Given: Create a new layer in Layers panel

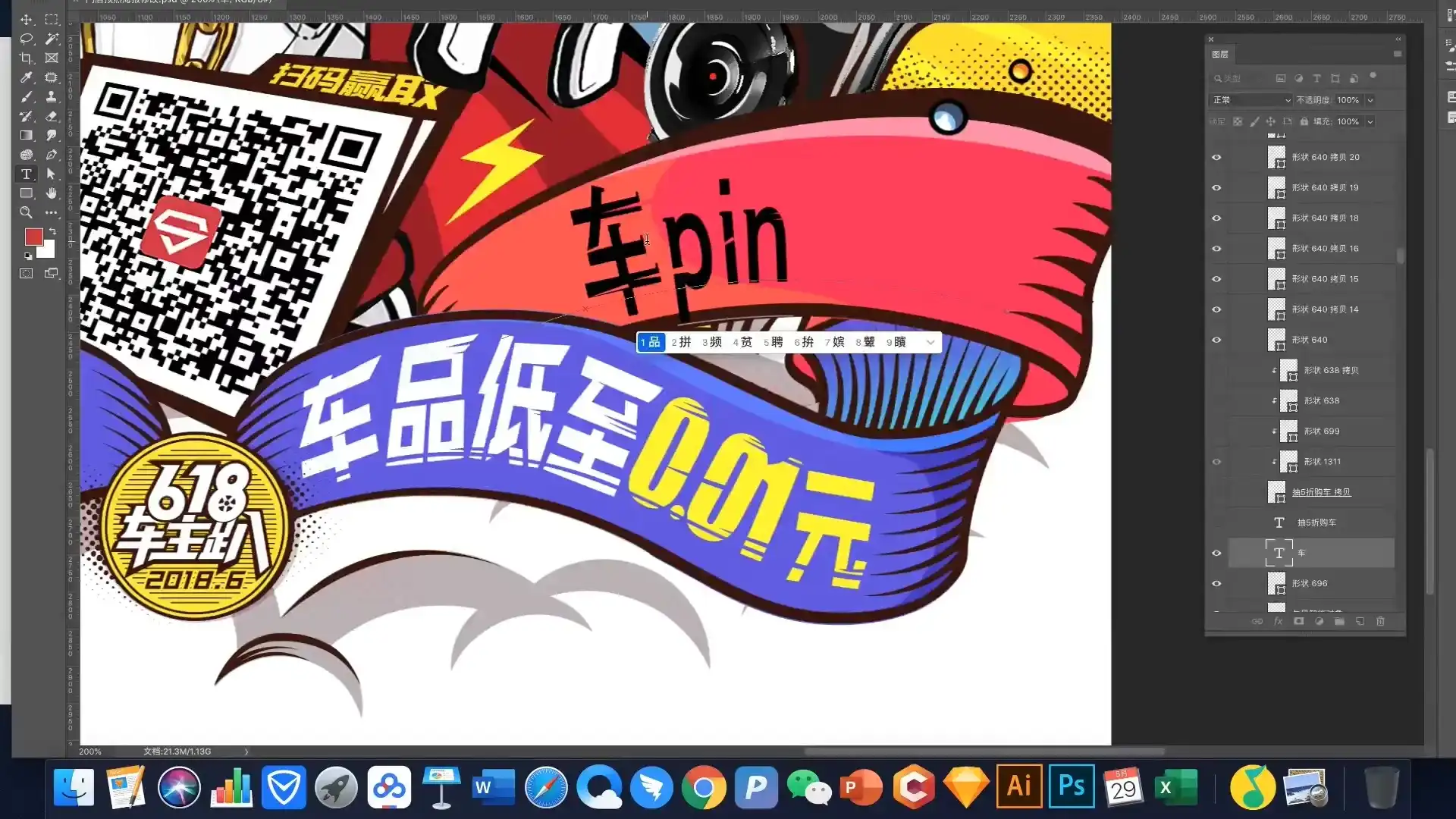Looking at the screenshot, I should point(1360,621).
